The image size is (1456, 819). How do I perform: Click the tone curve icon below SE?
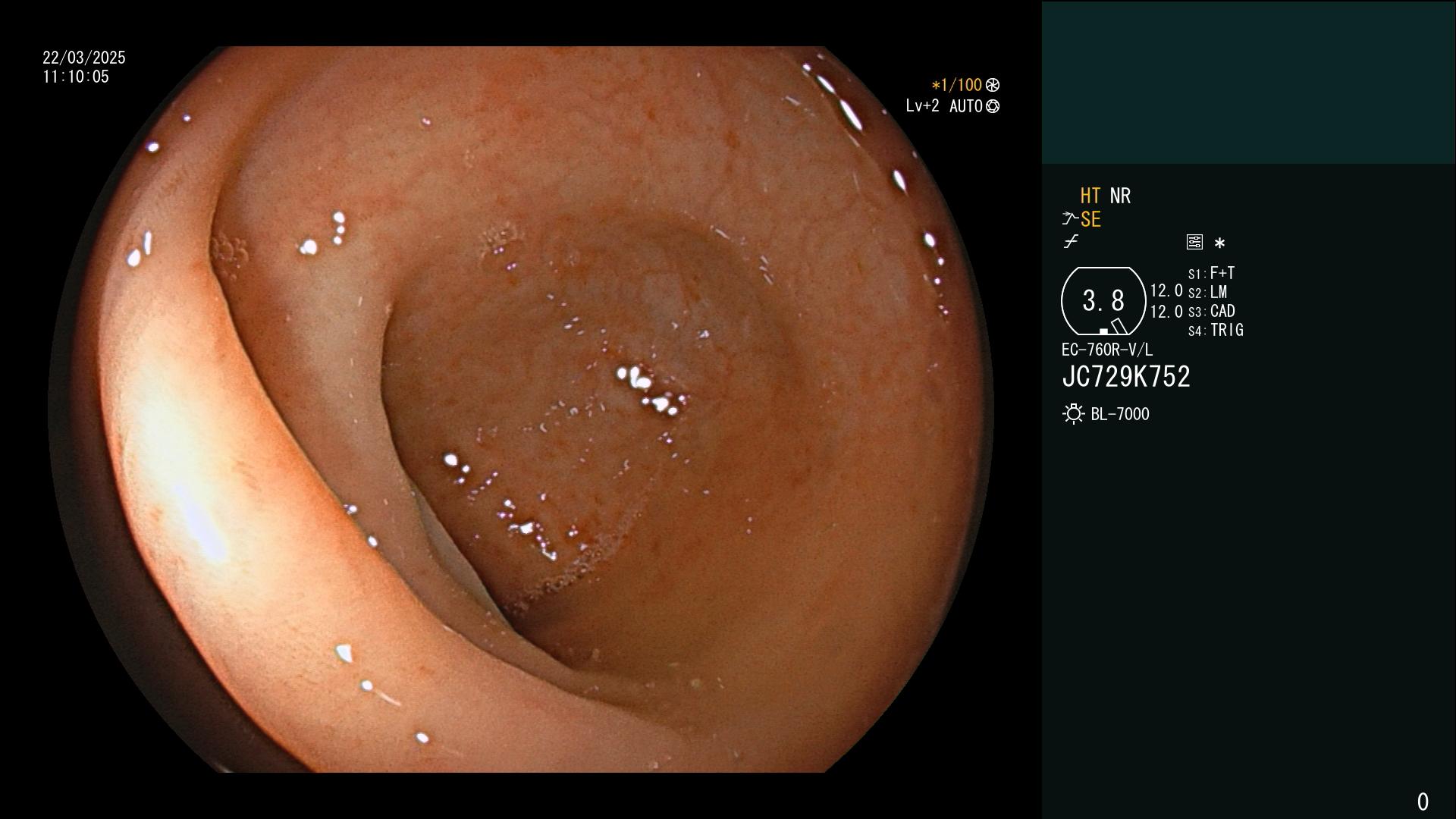point(1071,242)
